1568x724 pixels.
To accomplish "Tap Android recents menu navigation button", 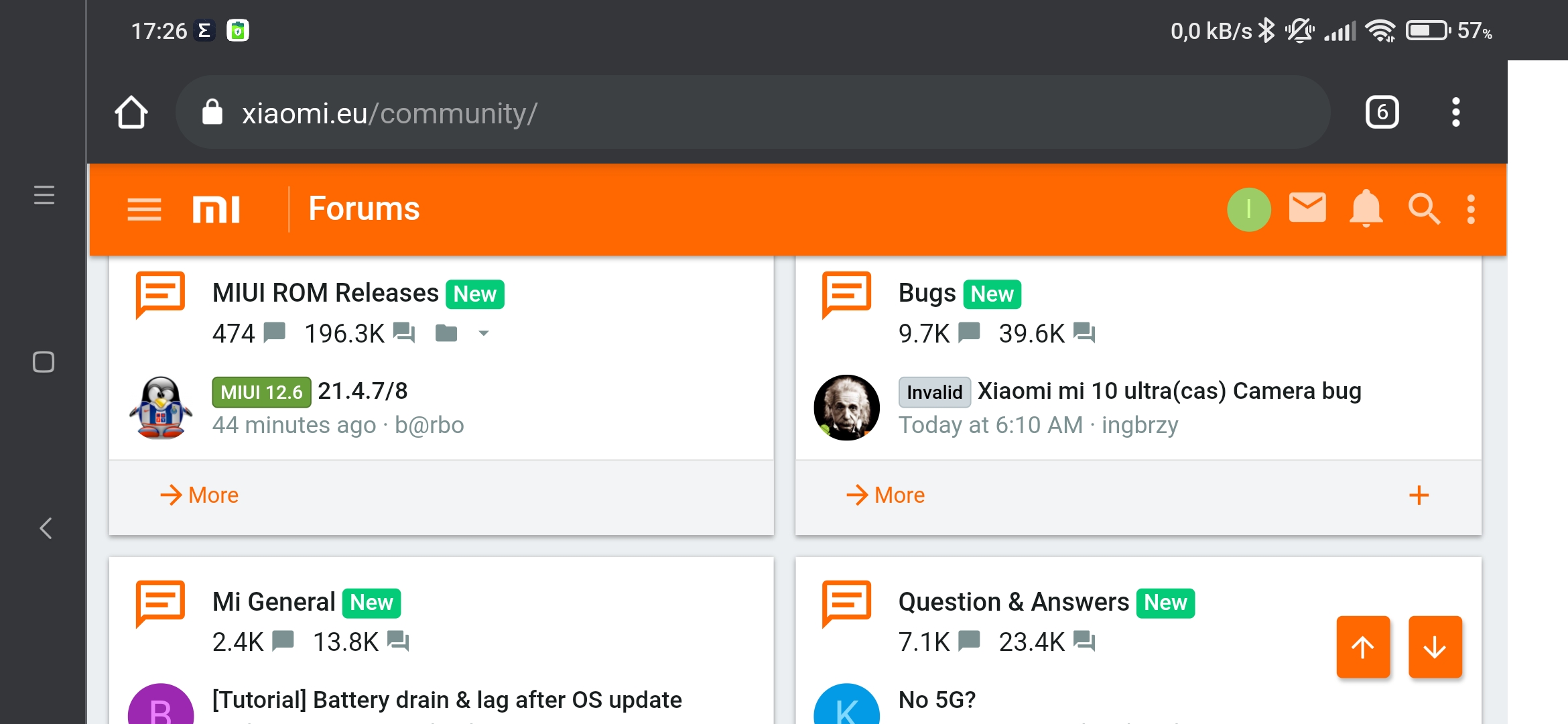I will coord(44,195).
